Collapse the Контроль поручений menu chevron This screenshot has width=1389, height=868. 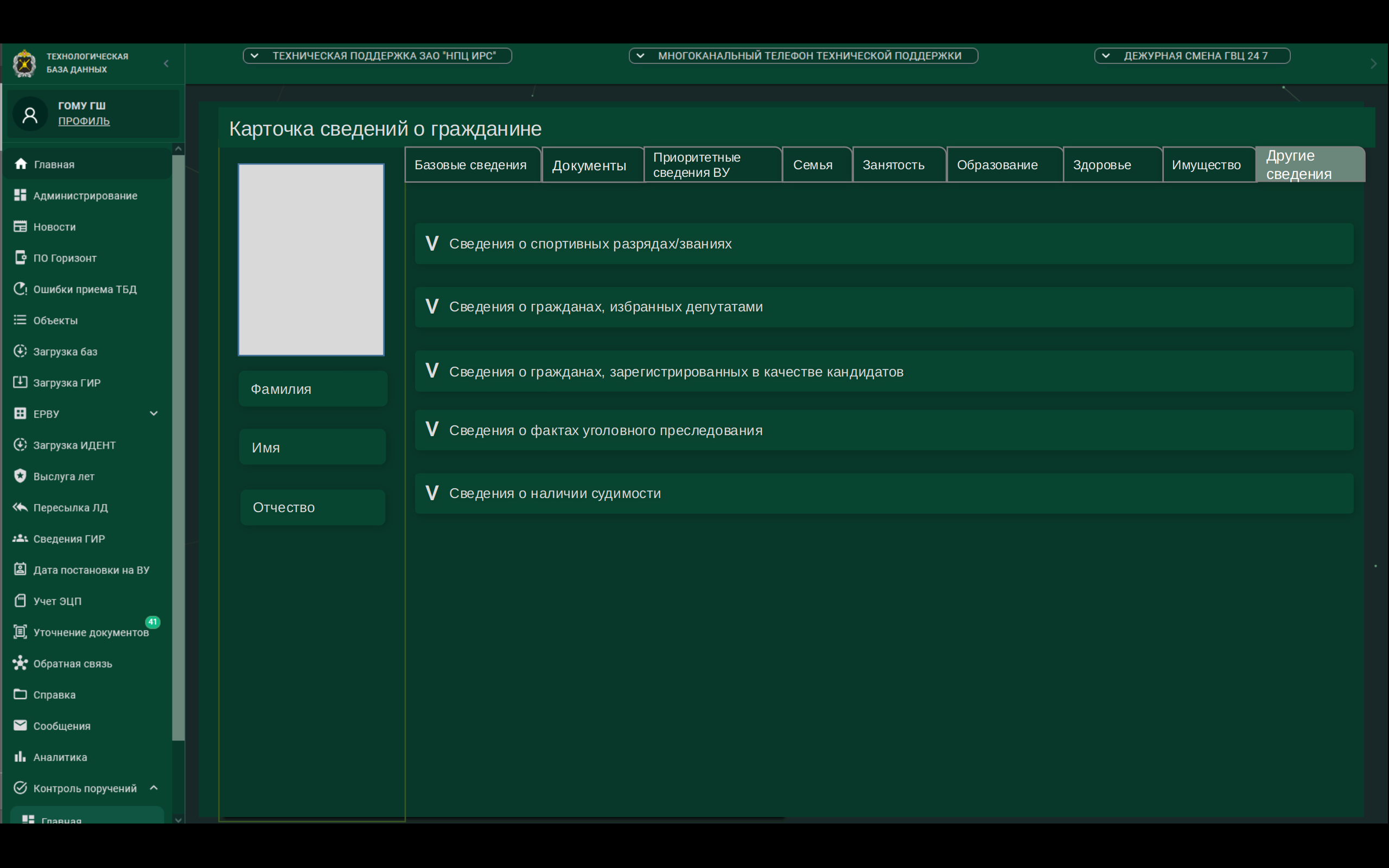click(x=154, y=788)
